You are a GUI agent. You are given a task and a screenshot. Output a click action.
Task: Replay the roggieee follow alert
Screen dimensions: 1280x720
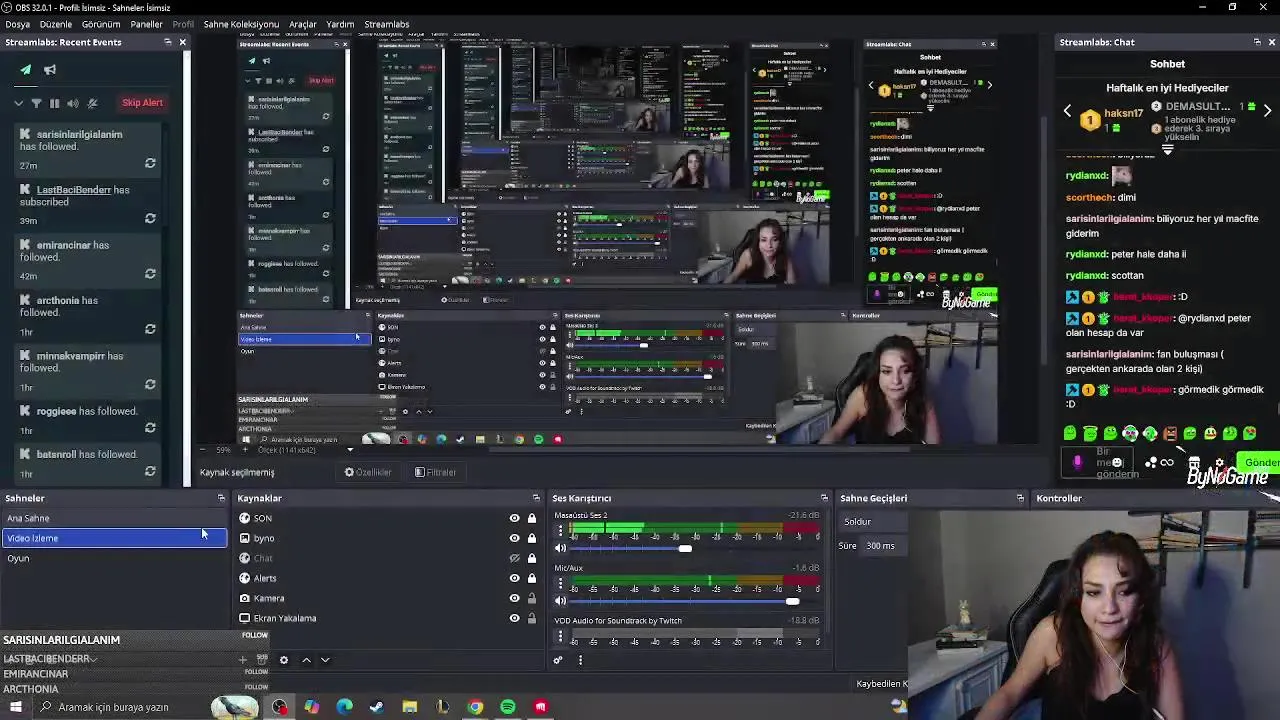tap(150, 427)
